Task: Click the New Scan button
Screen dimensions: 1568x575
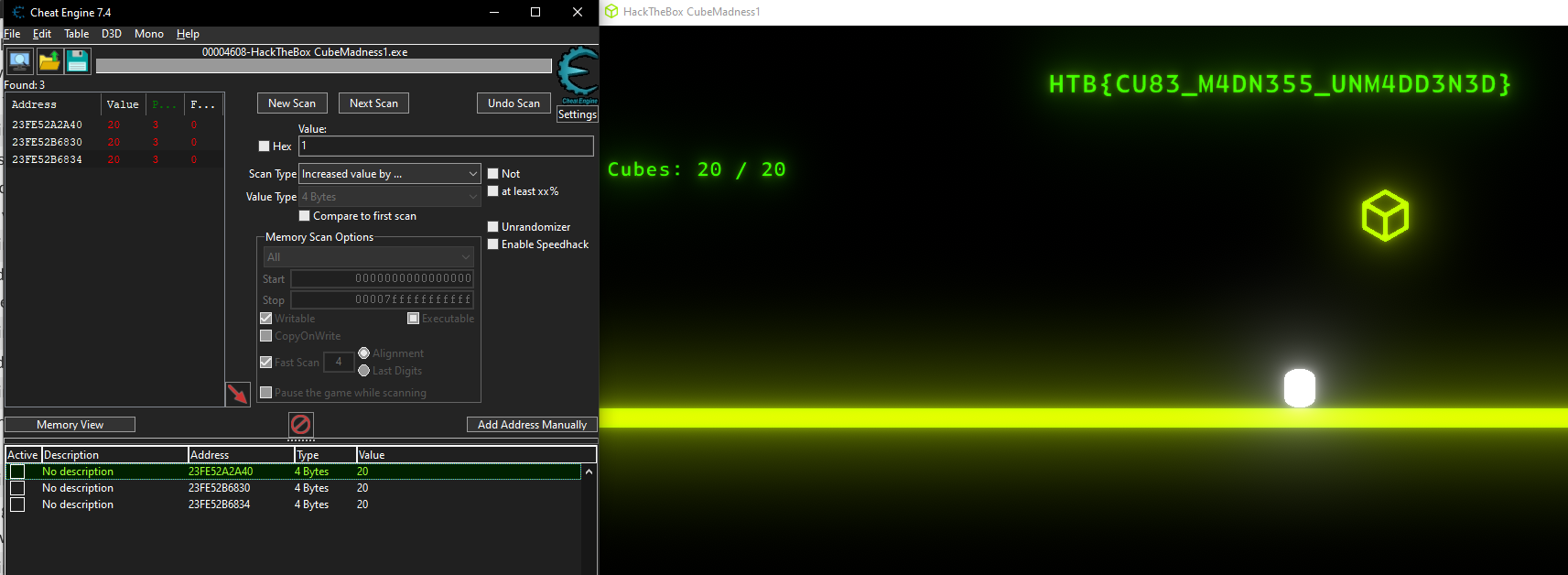Action: (x=292, y=103)
